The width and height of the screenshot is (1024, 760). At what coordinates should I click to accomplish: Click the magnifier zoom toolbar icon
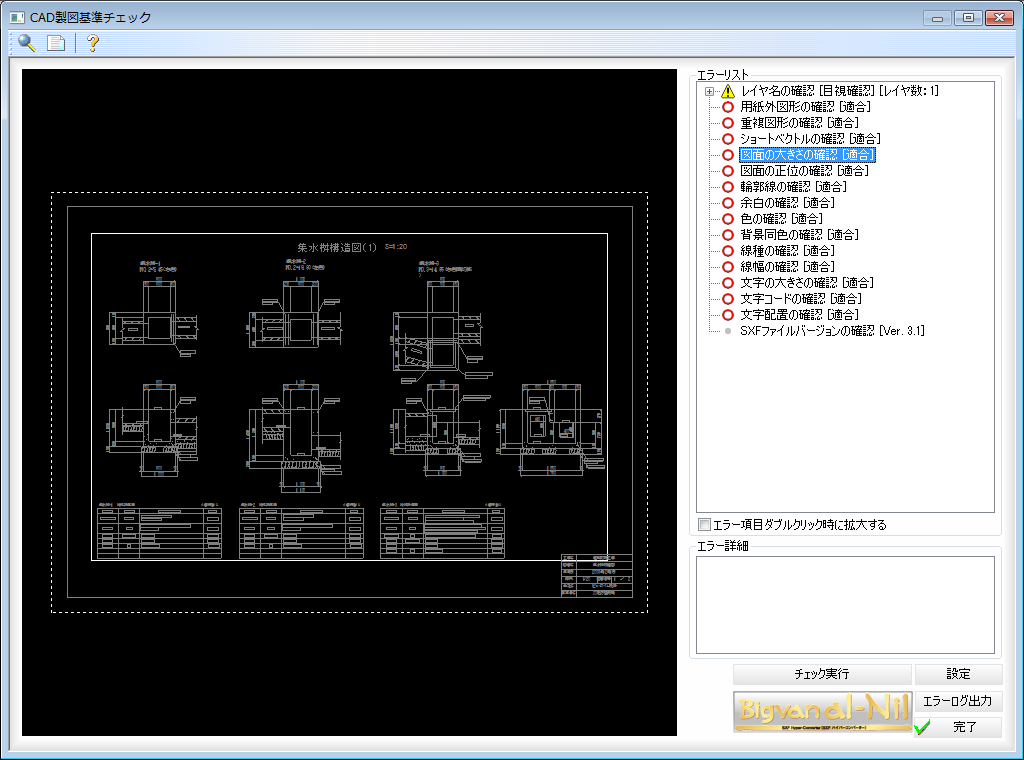[27, 43]
